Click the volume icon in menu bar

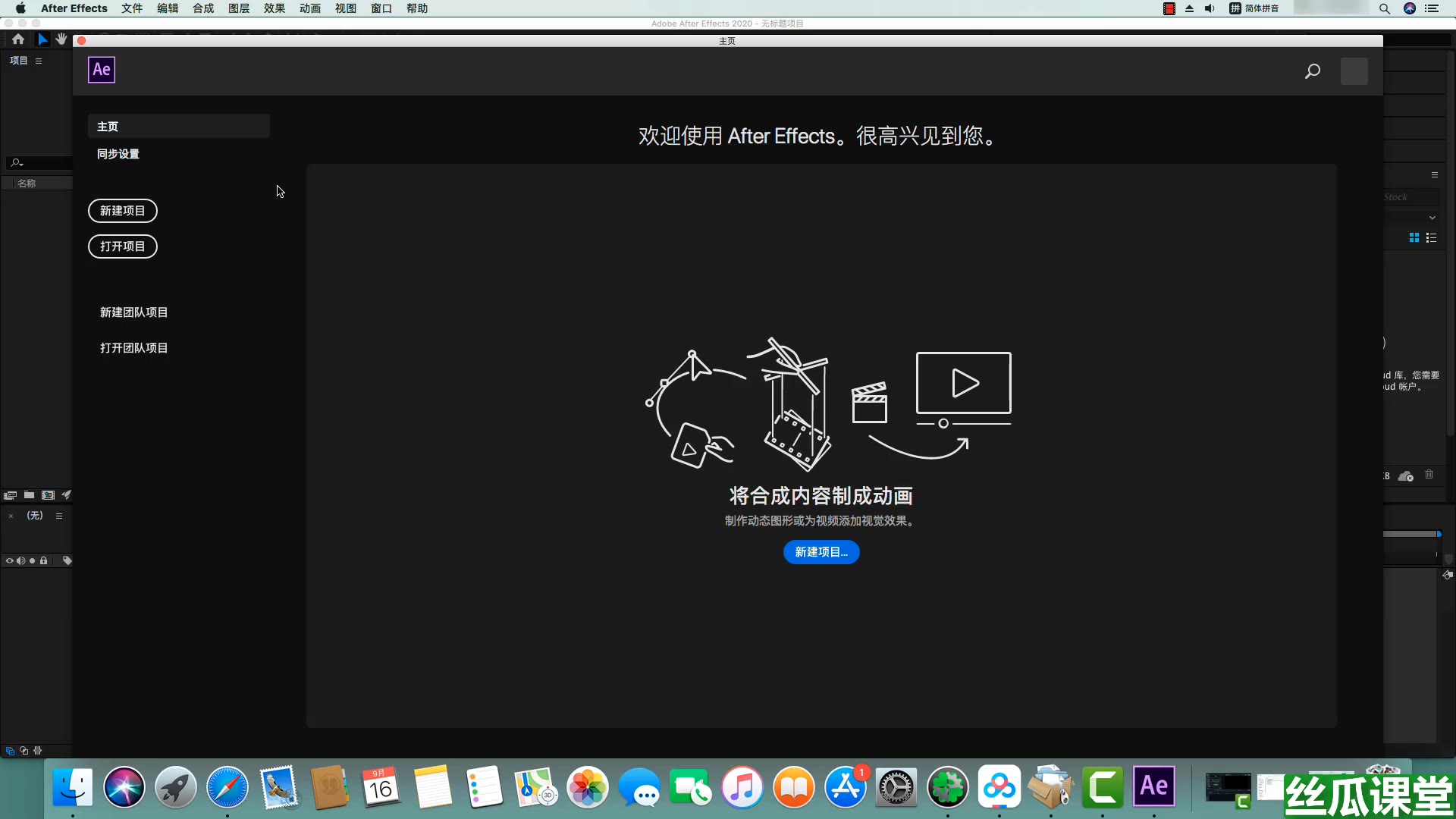(x=1210, y=8)
